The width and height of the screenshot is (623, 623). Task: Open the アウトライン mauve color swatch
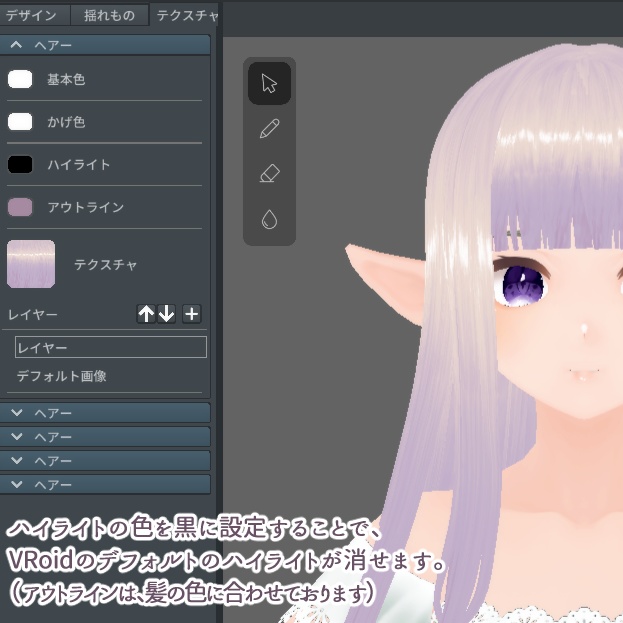click(20, 207)
